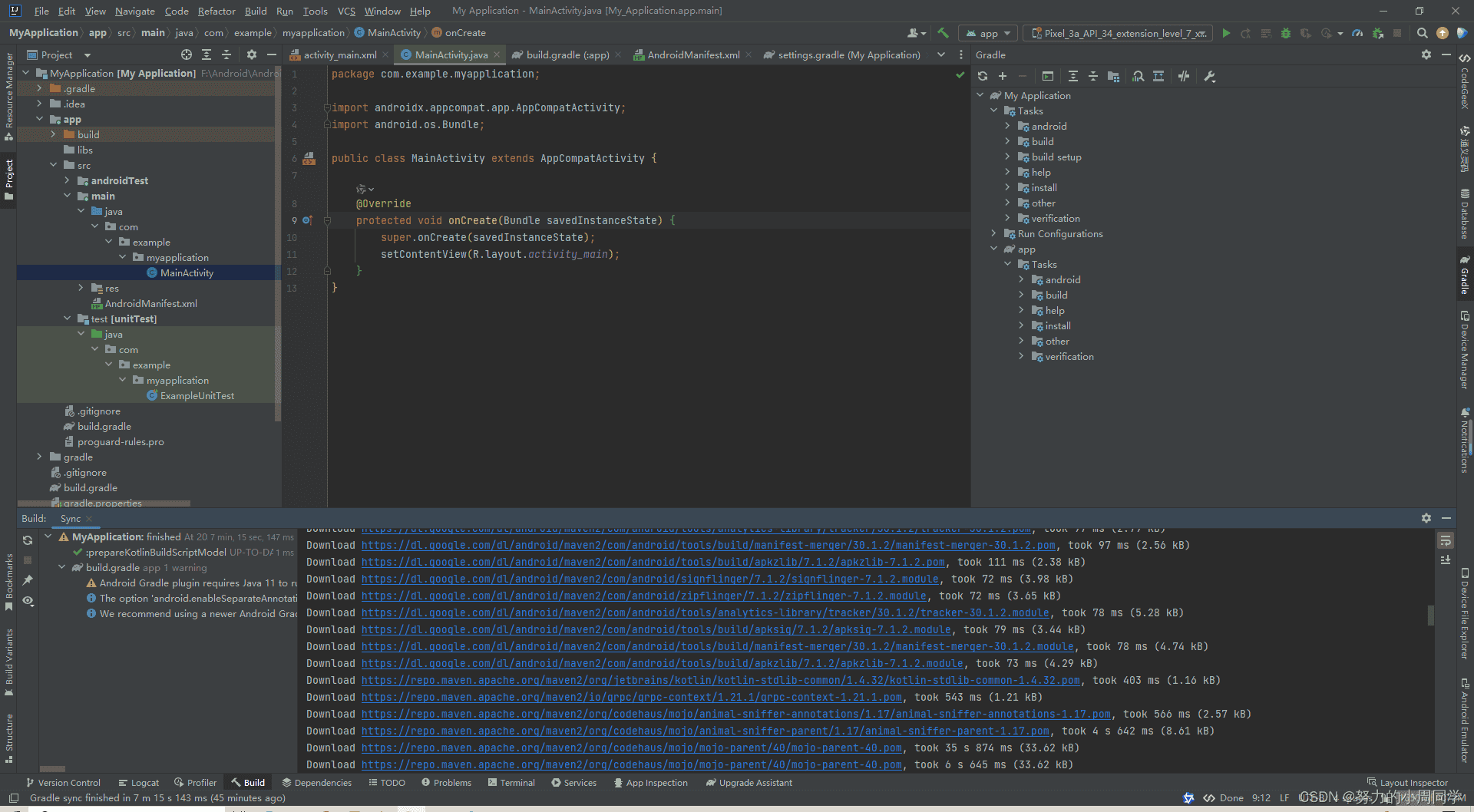Screen dimensions: 1474x812
Task: Open the Logcat tool window
Action: coord(139,783)
